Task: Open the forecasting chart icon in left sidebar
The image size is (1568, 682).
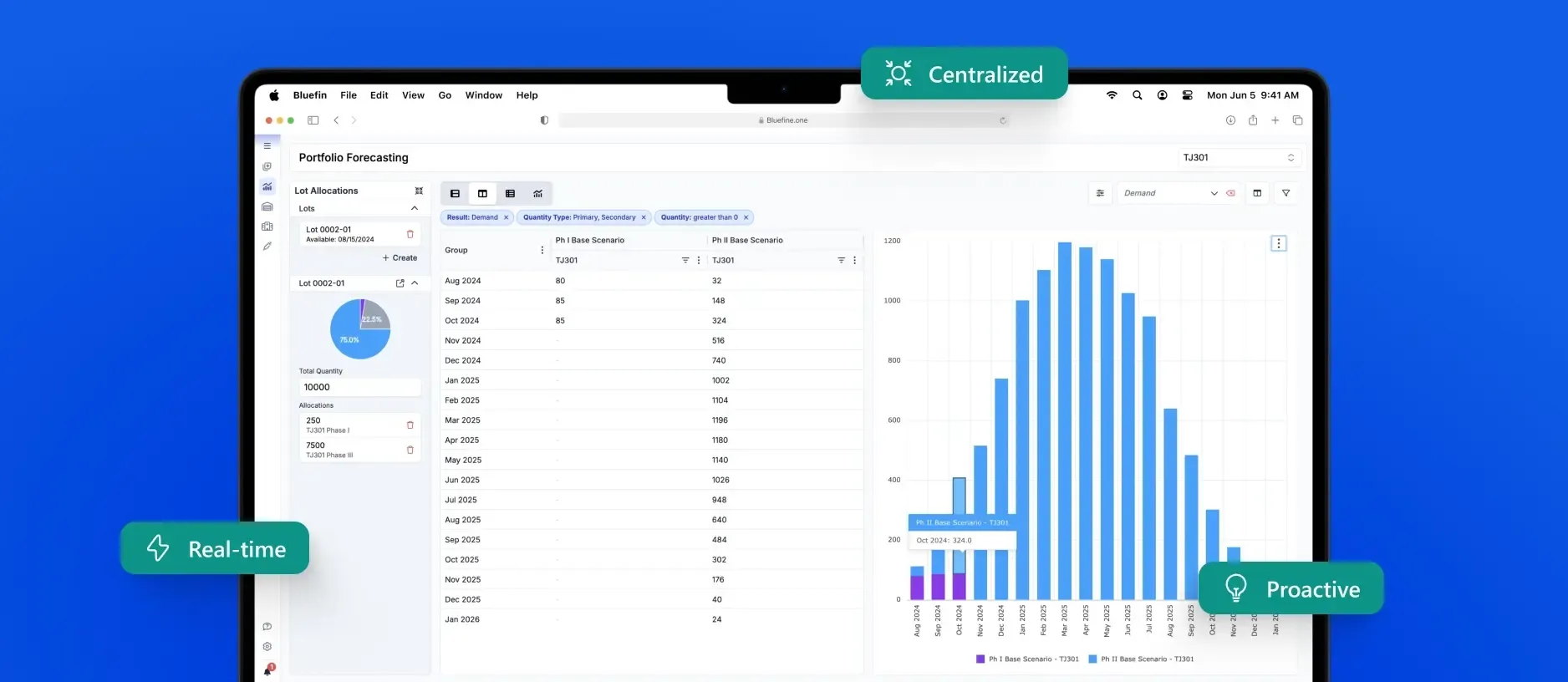Action: point(267,186)
